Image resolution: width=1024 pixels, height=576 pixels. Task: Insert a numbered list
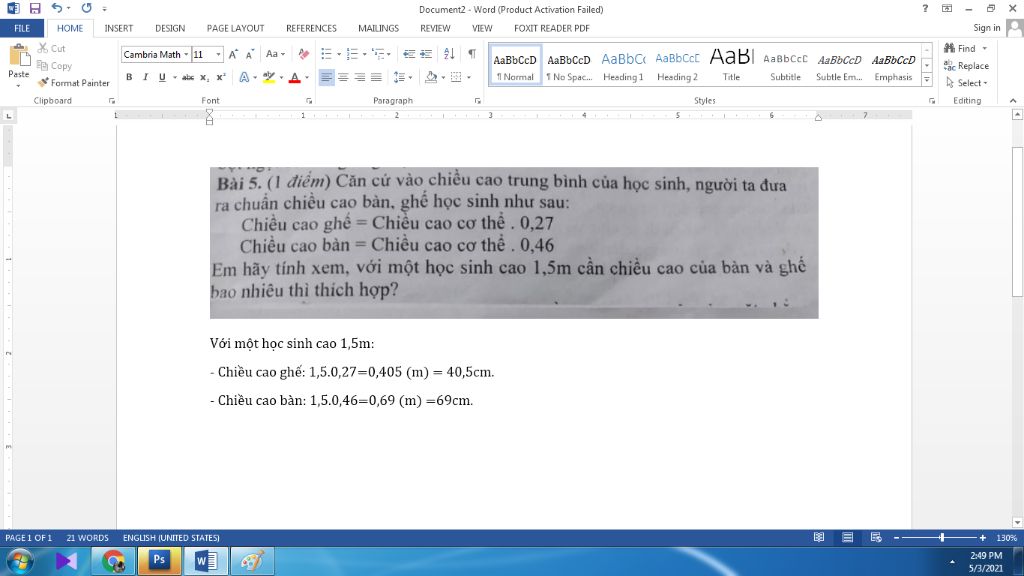pyautogui.click(x=352, y=54)
